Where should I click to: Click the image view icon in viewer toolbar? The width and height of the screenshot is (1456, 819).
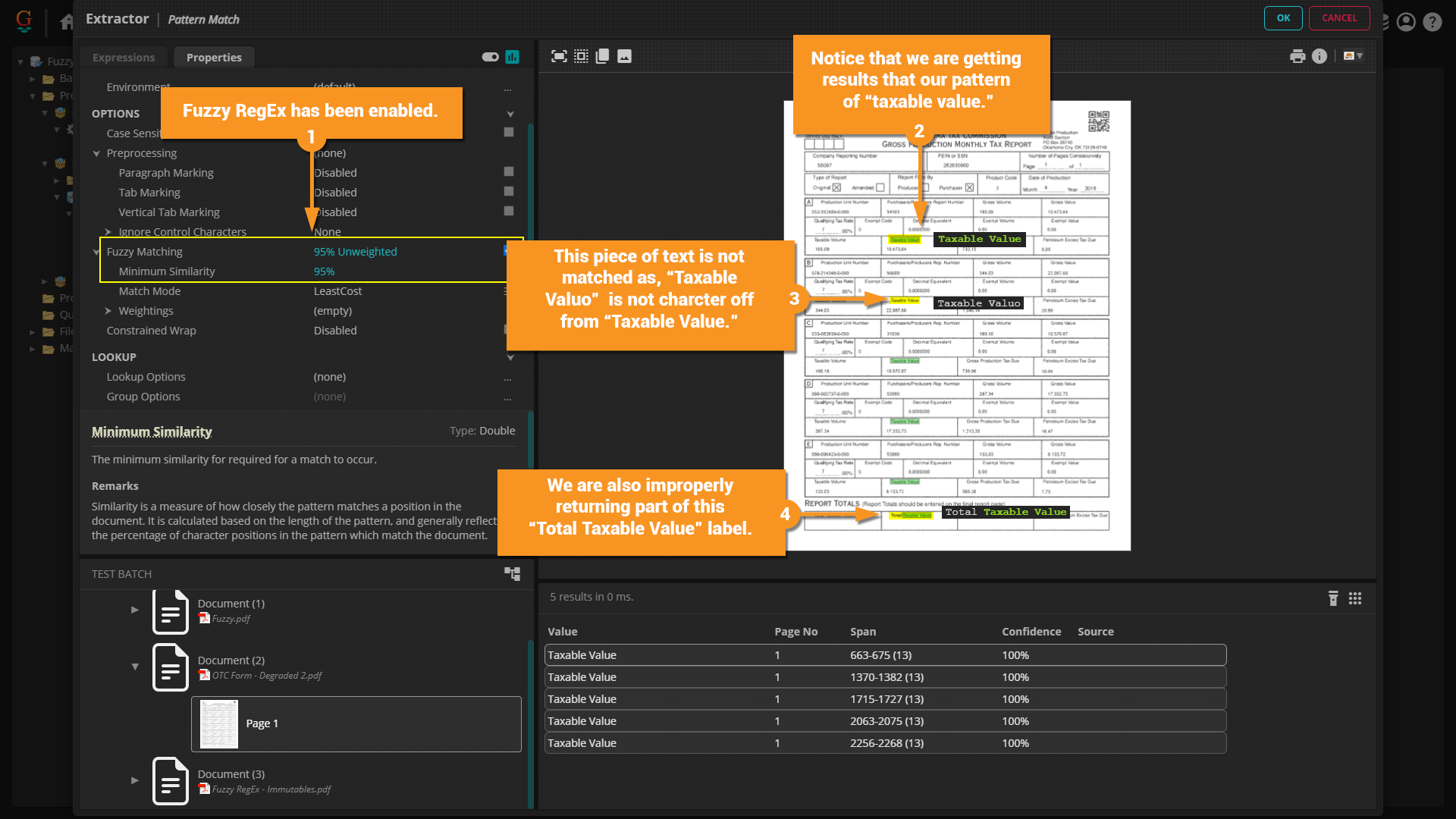tap(624, 56)
